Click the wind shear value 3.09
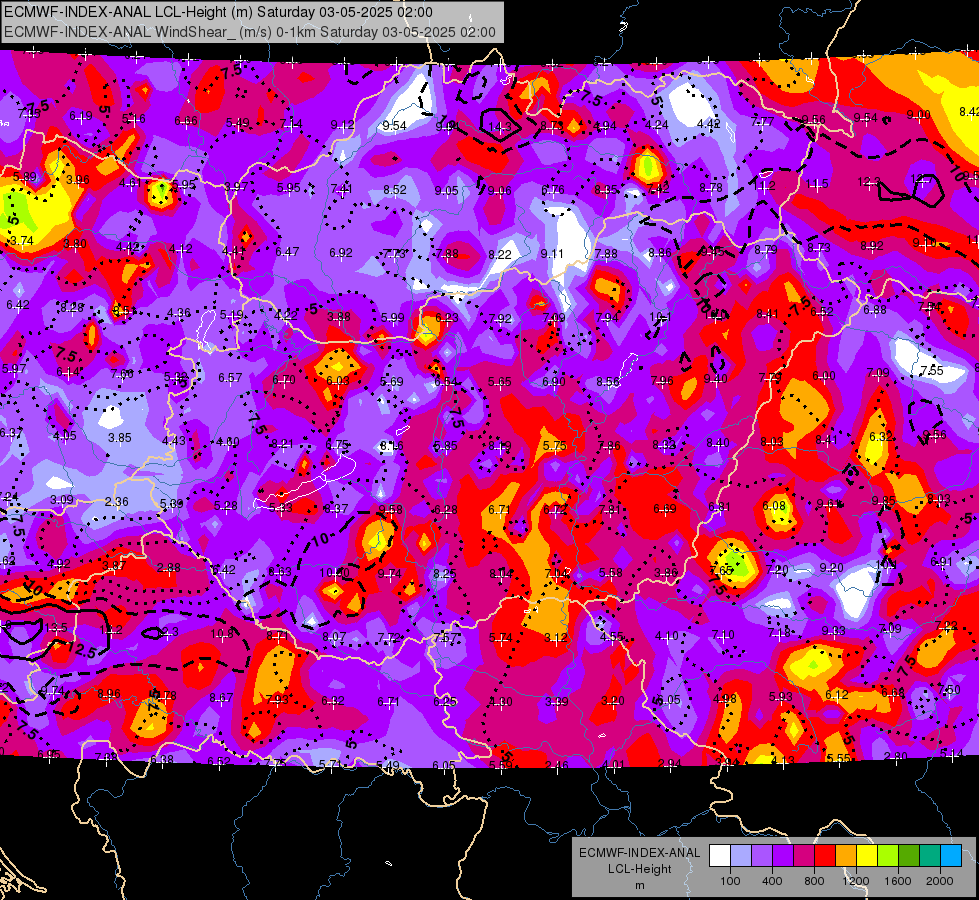 pos(62,500)
